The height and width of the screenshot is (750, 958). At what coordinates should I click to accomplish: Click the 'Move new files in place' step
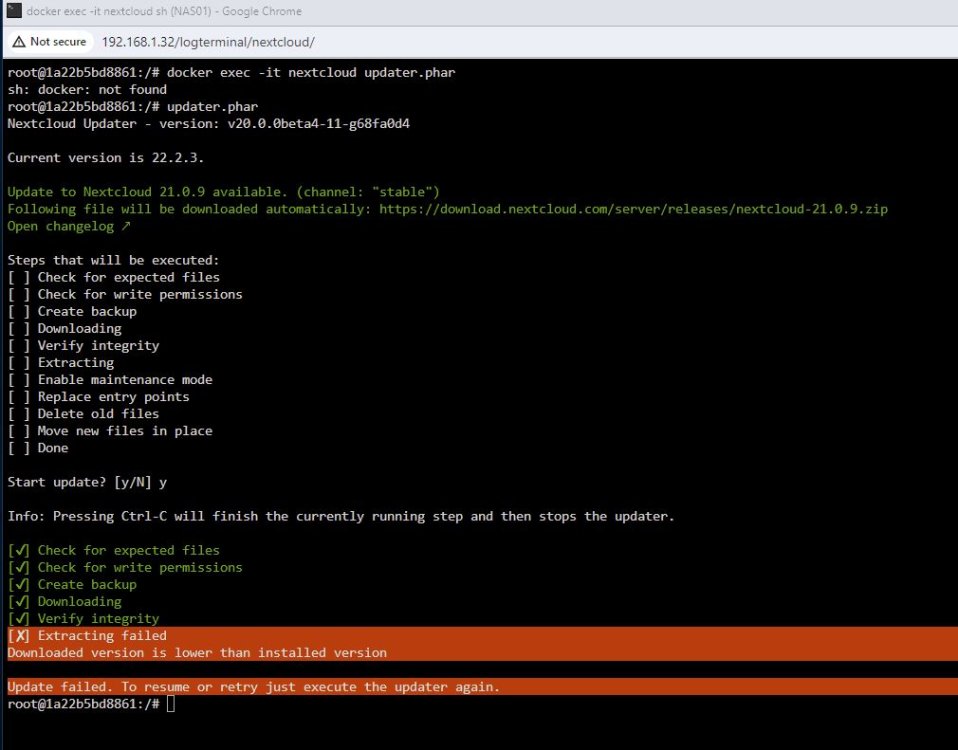tap(110, 431)
